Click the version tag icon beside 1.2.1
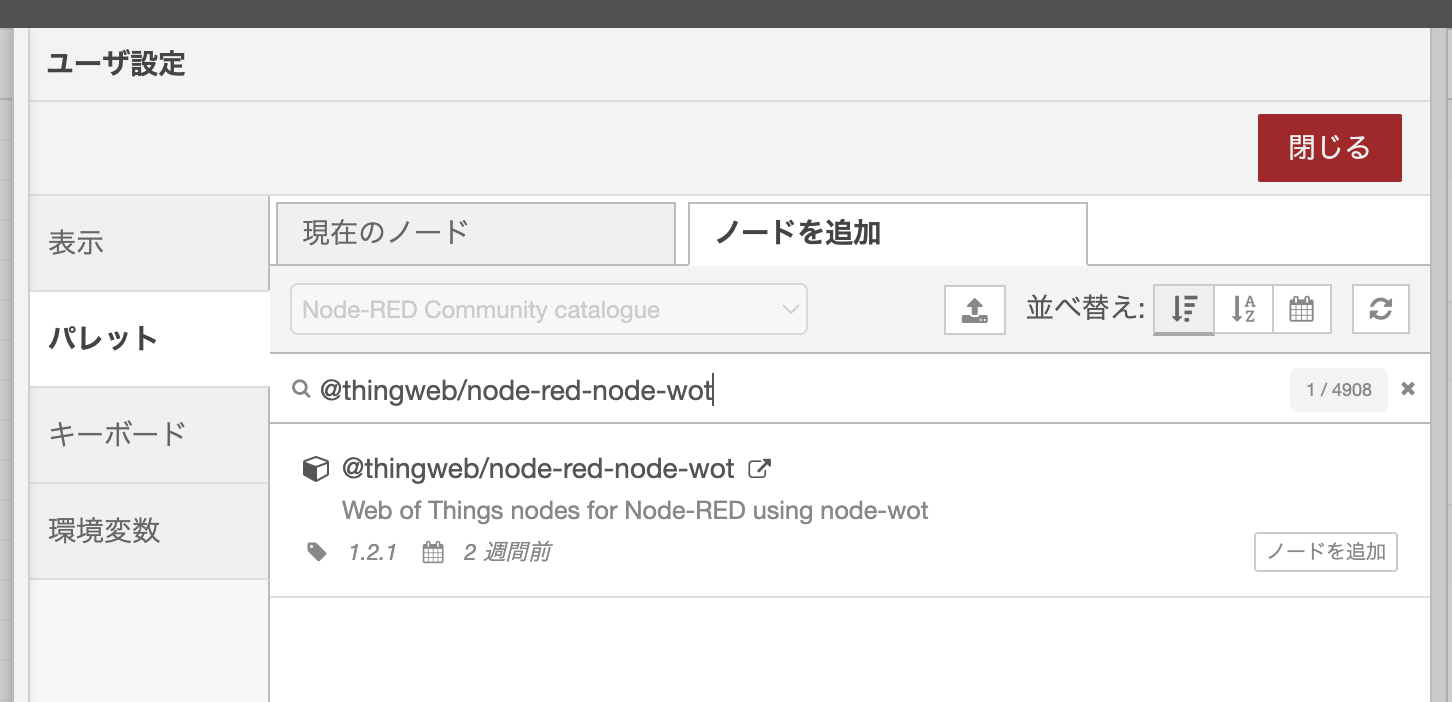This screenshot has height=702, width=1452. click(317, 552)
